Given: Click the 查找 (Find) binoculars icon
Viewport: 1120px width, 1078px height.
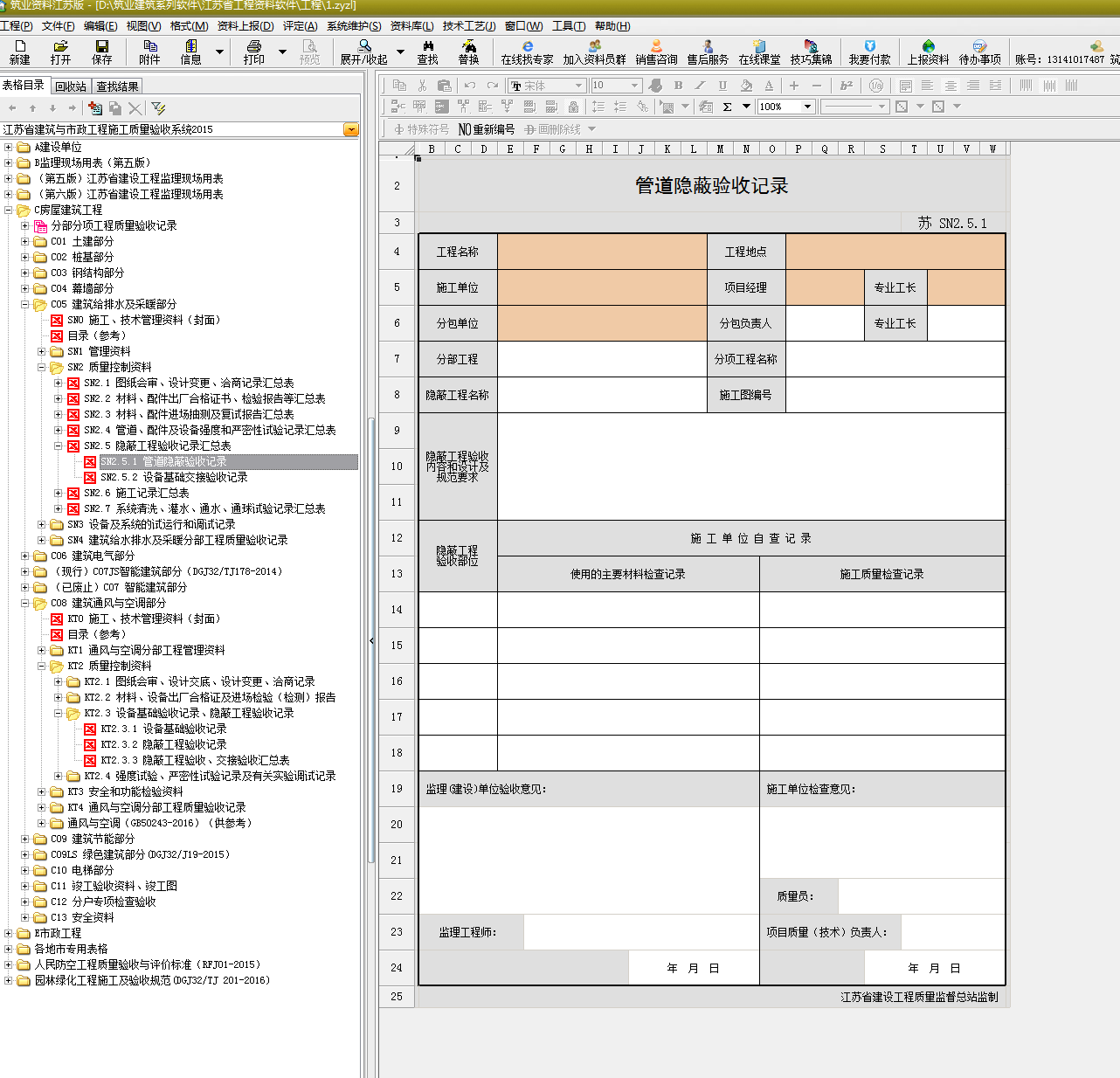Looking at the screenshot, I should point(428,52).
